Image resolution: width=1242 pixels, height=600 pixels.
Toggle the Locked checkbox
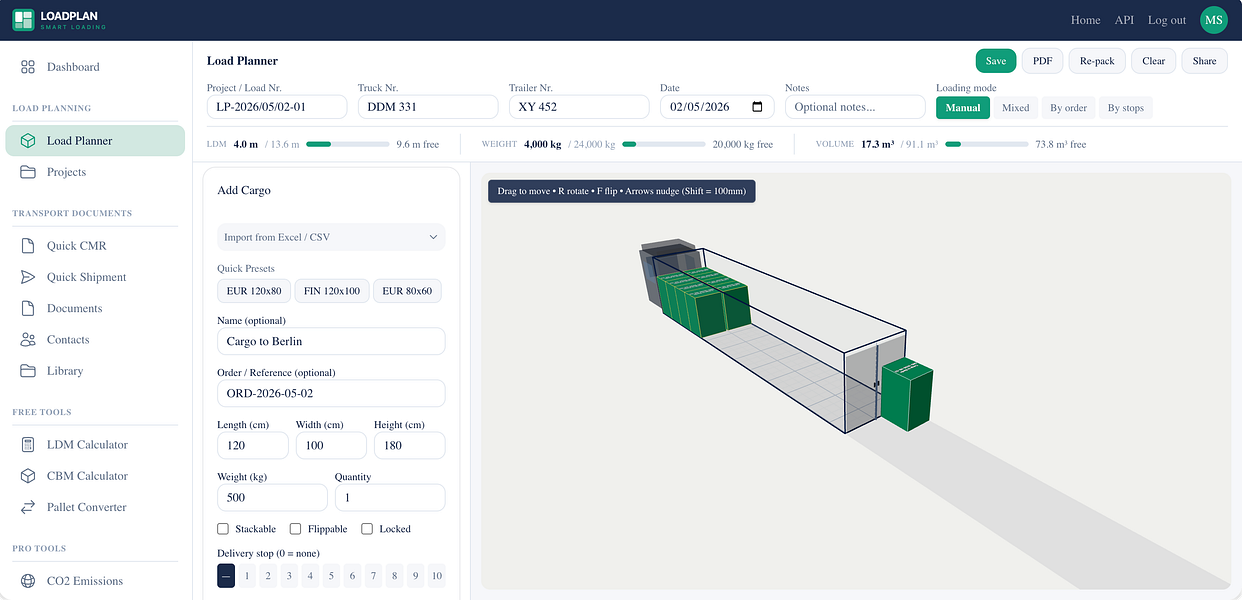coord(367,529)
